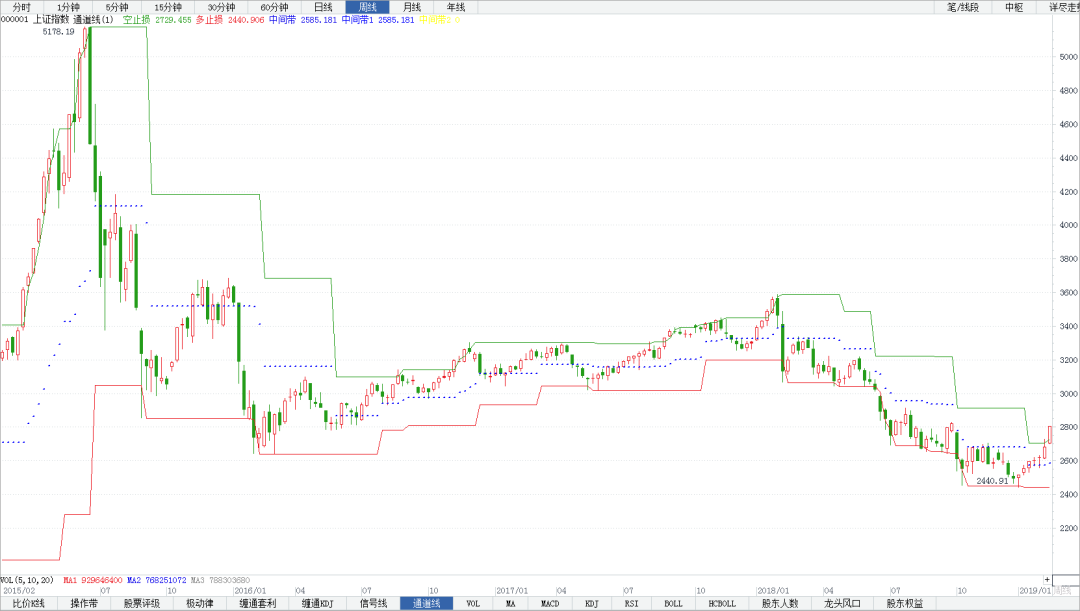Choose the 5分钟 period tab
This screenshot has height=611, width=1080.
coord(117,7)
